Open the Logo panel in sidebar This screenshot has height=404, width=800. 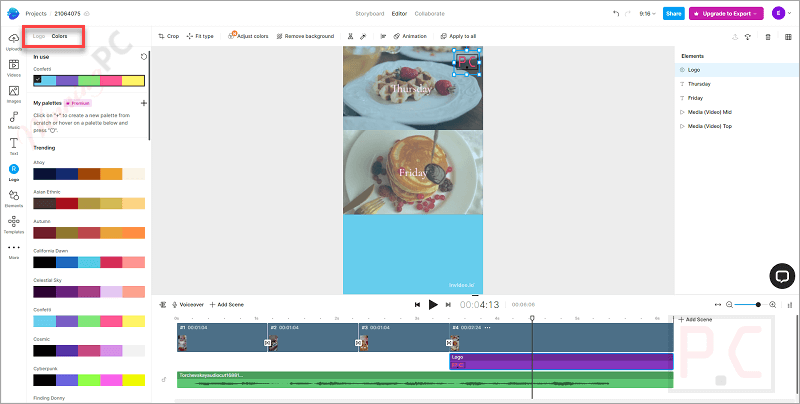[14, 172]
